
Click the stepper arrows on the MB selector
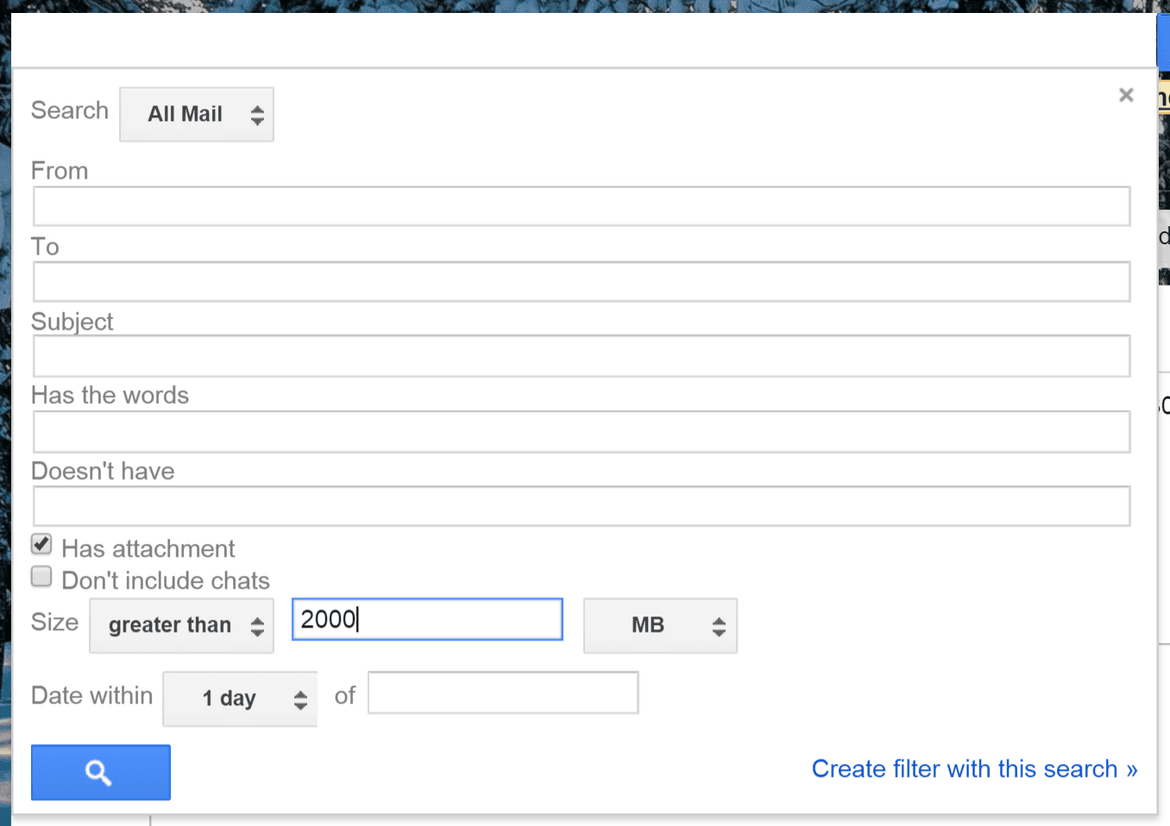click(720, 625)
